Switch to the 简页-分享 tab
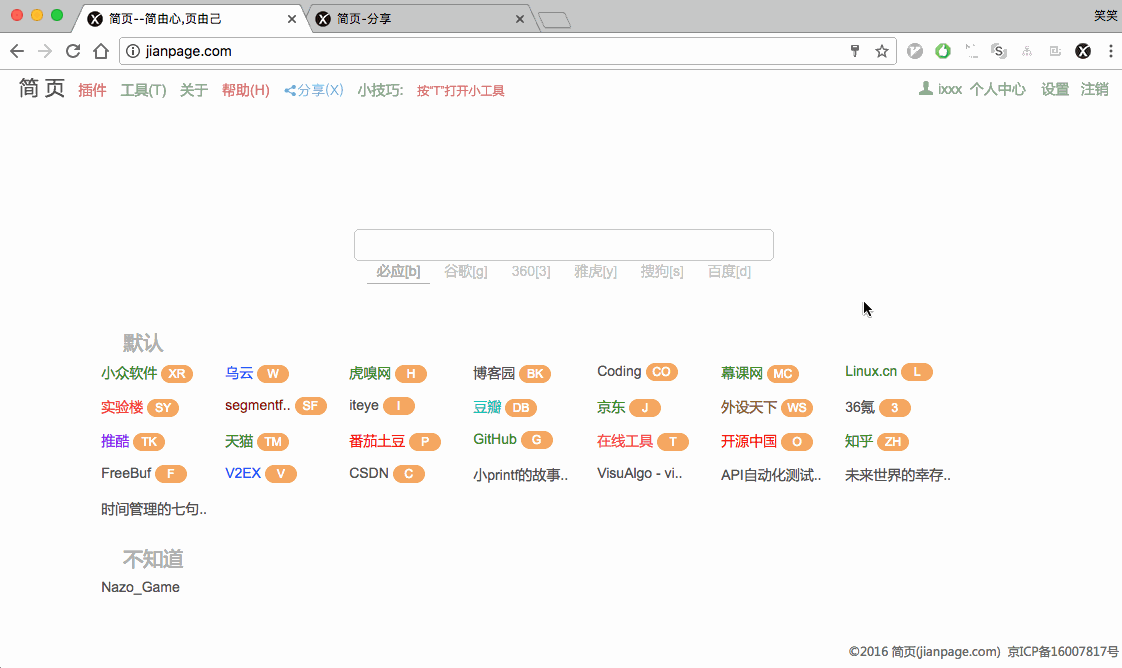 pos(420,19)
